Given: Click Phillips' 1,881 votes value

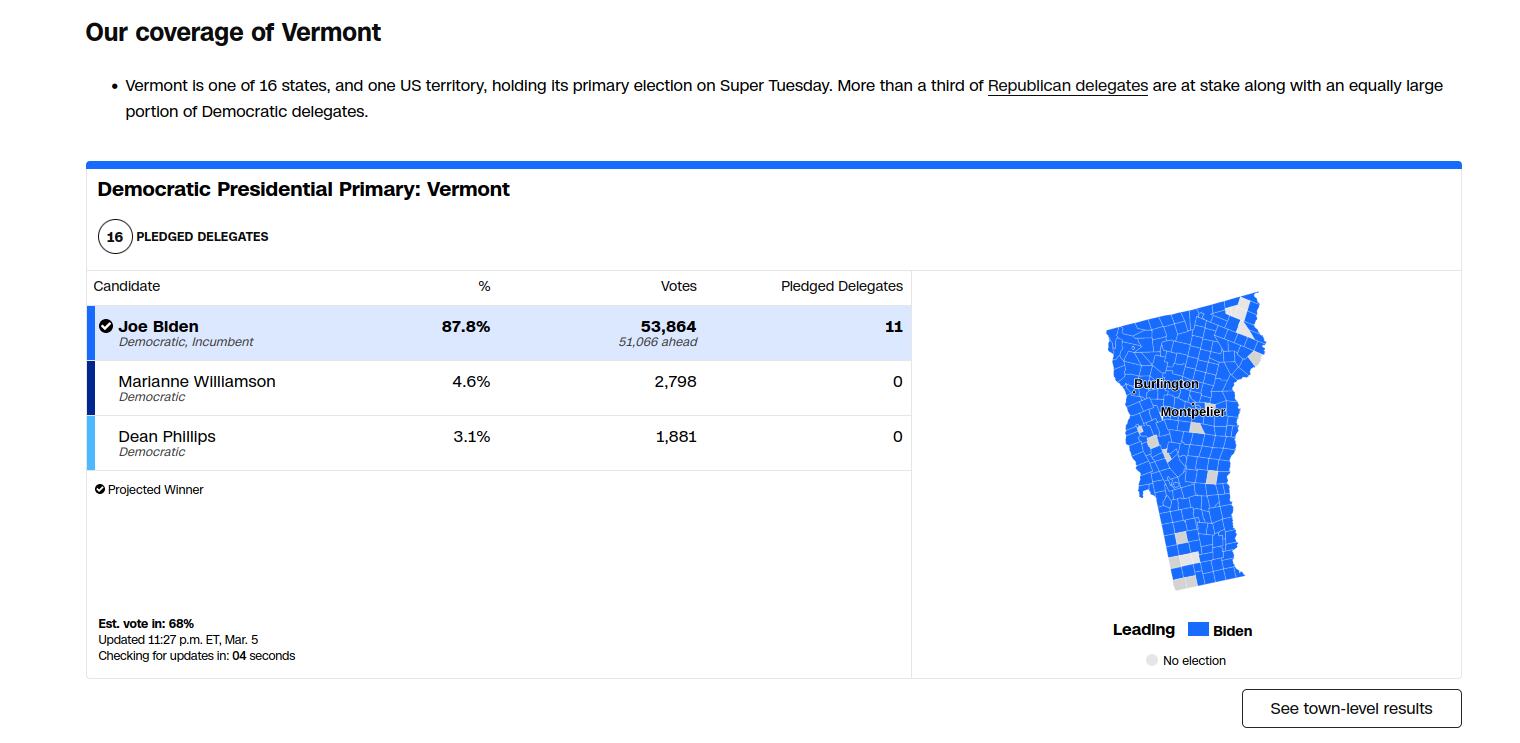Looking at the screenshot, I should [x=676, y=436].
